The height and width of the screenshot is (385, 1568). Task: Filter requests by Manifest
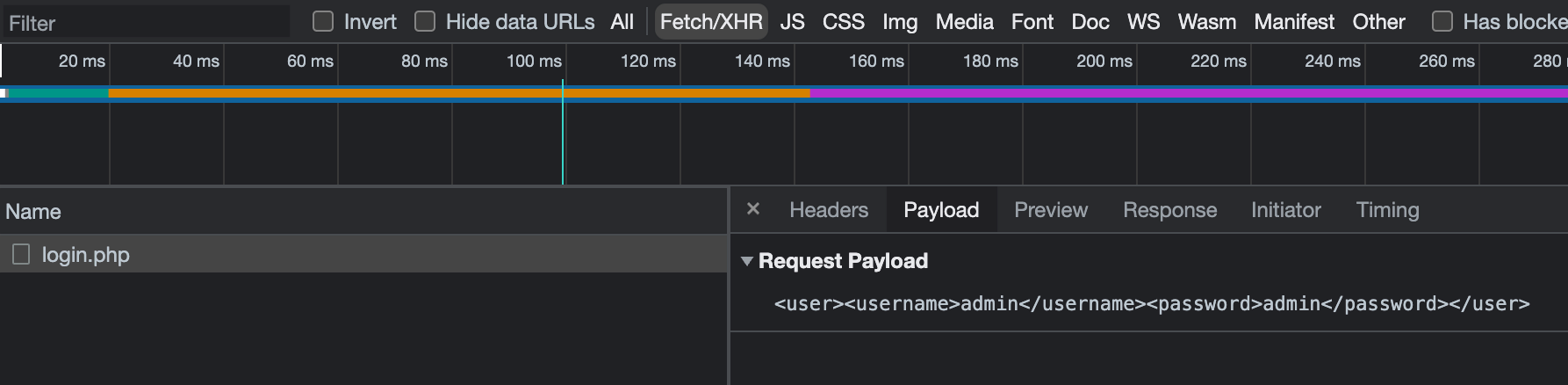[1294, 22]
